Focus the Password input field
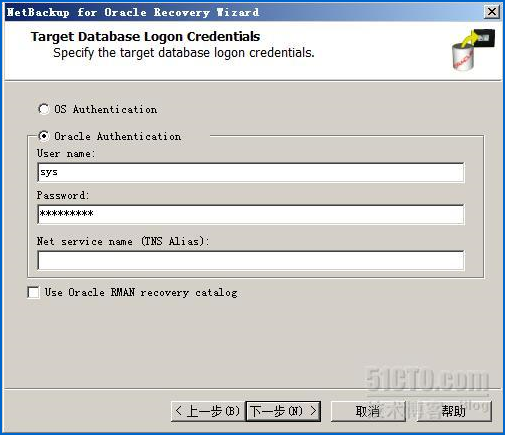505x435 pixels. point(251,214)
